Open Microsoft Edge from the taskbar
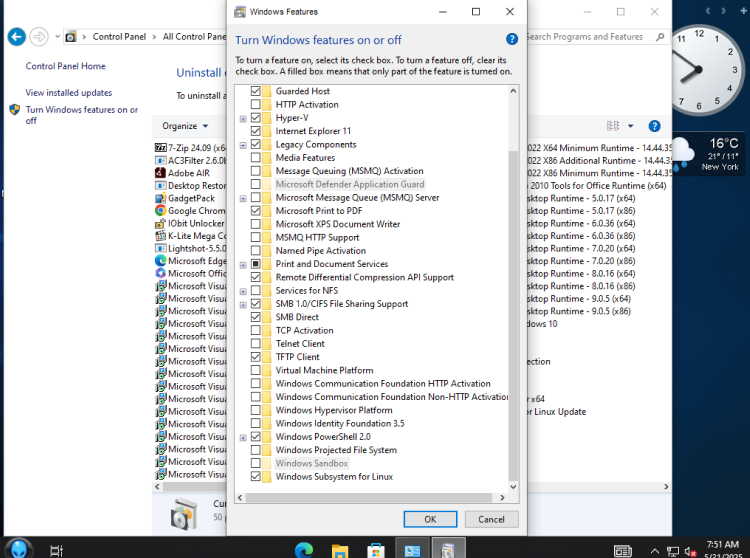This screenshot has height=558, width=750. coord(304,551)
